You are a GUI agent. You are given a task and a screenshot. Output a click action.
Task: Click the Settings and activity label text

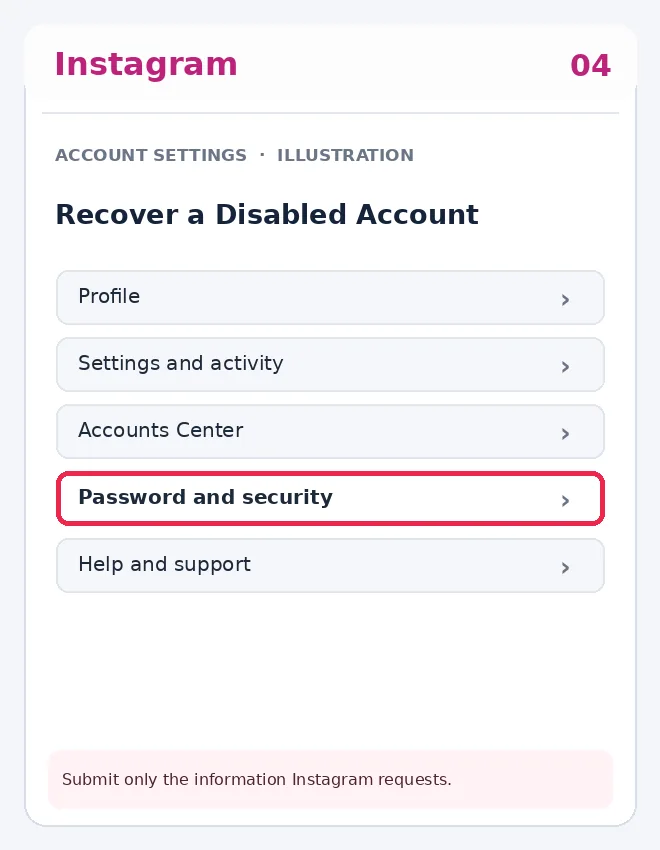(180, 363)
